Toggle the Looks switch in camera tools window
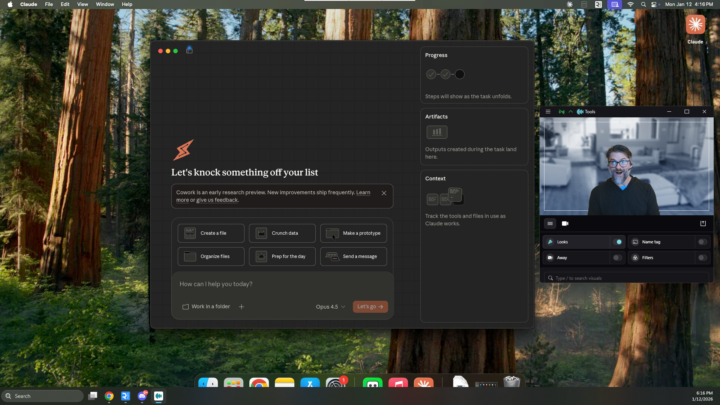This screenshot has width=720, height=405. (x=618, y=242)
